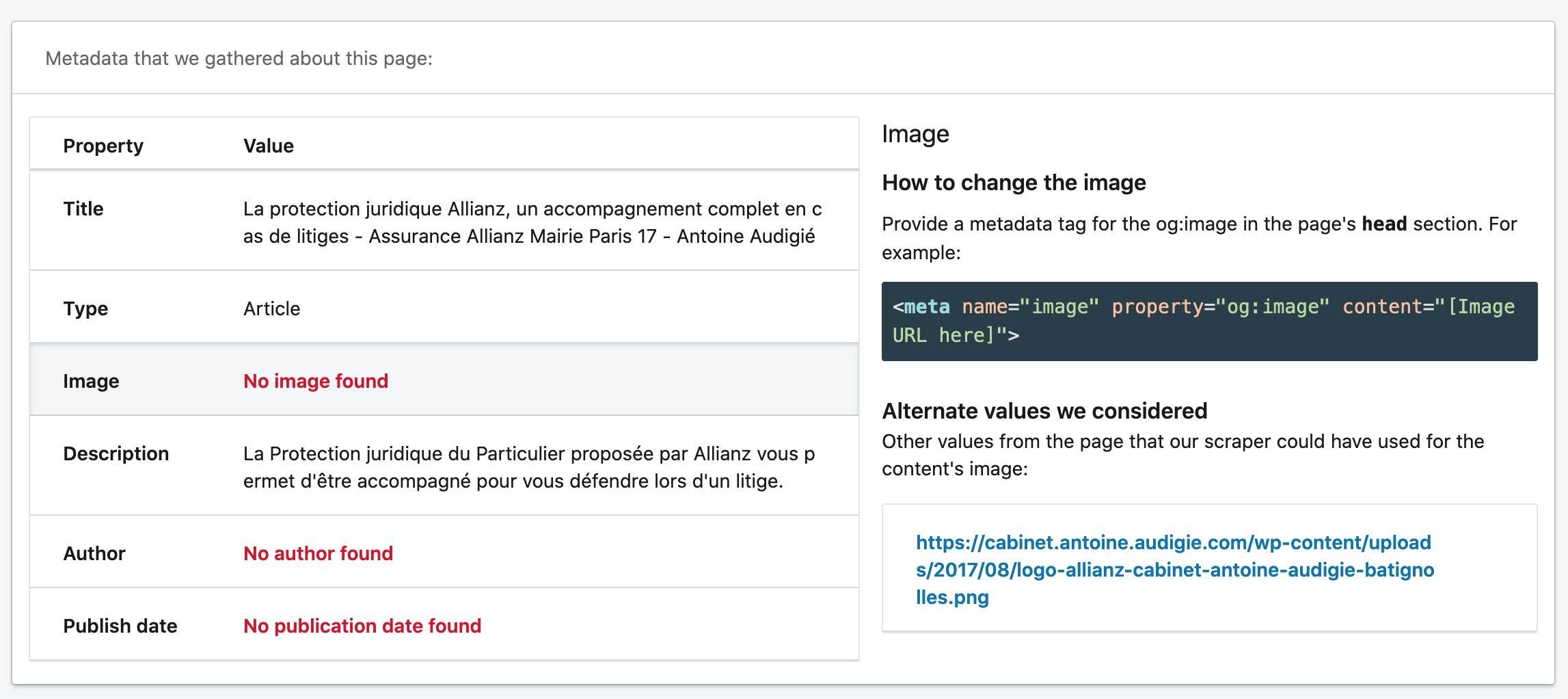This screenshot has height=699, width=1568.
Task: Click the Type property label in table
Action: (x=85, y=308)
